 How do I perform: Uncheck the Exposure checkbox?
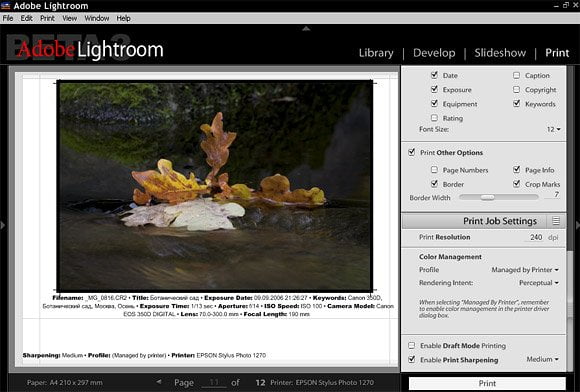tap(434, 89)
